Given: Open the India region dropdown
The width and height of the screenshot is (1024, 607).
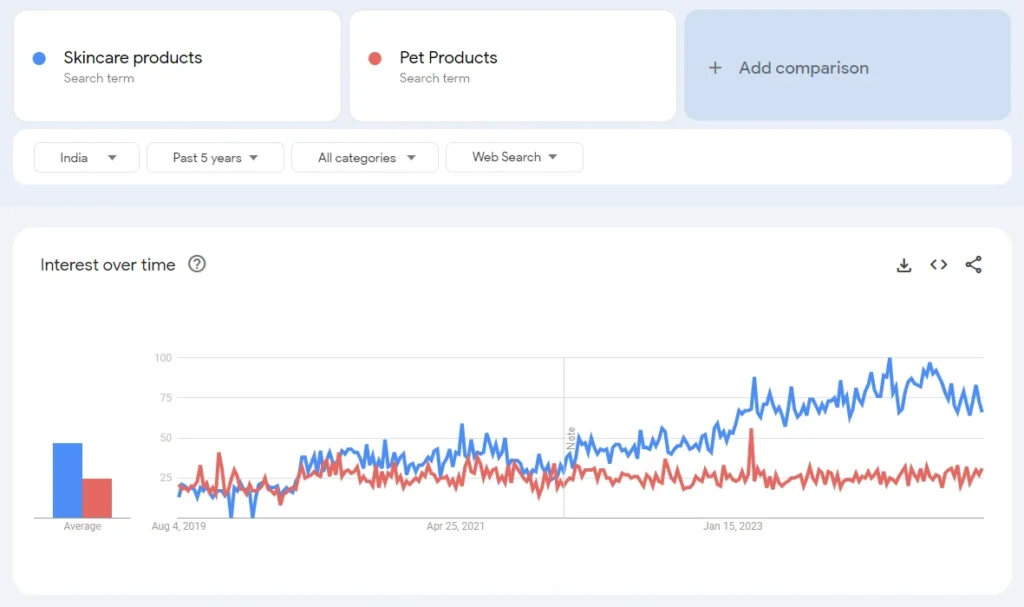Looking at the screenshot, I should click(x=87, y=158).
